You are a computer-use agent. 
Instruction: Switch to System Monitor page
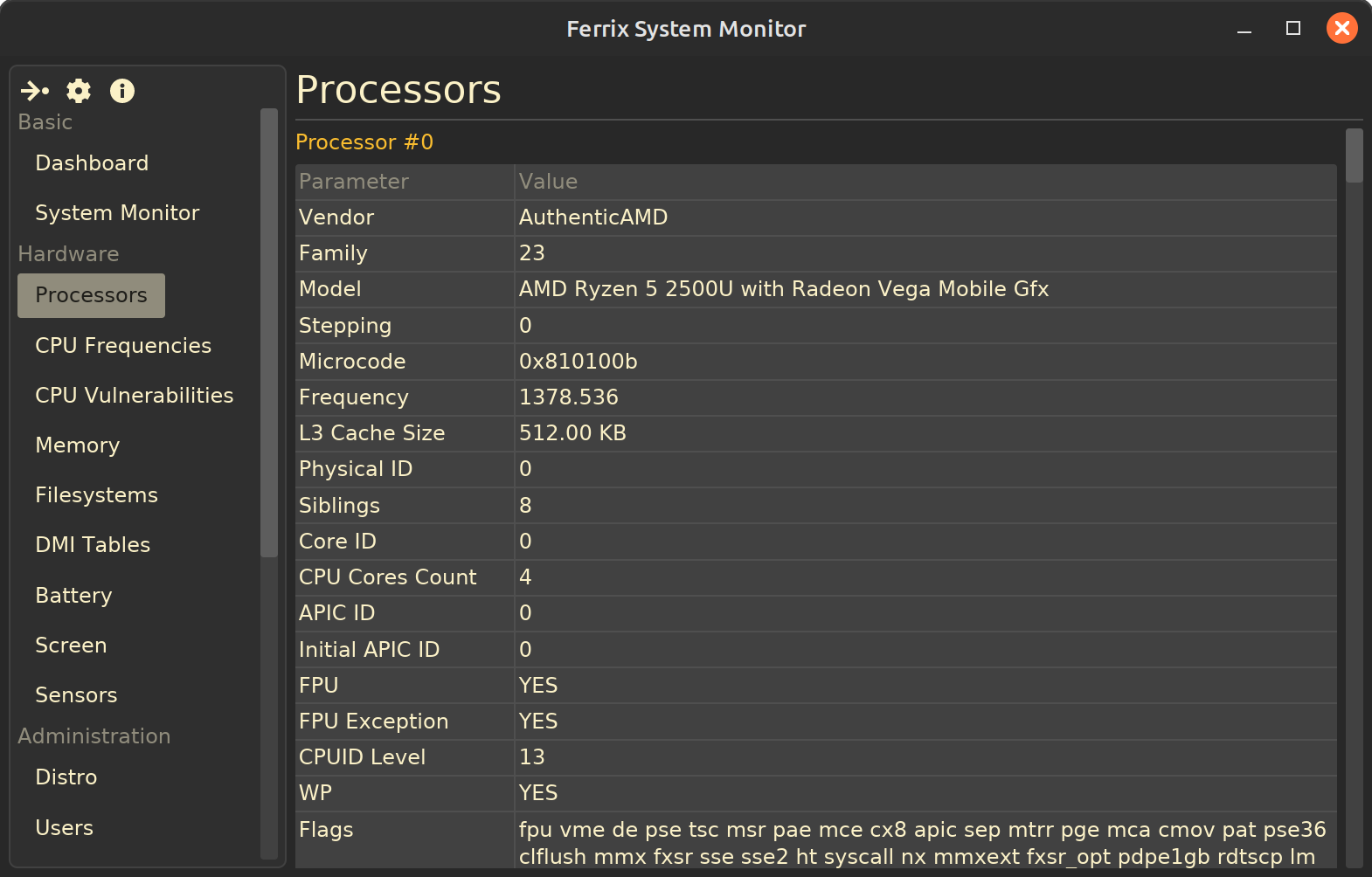click(x=117, y=213)
